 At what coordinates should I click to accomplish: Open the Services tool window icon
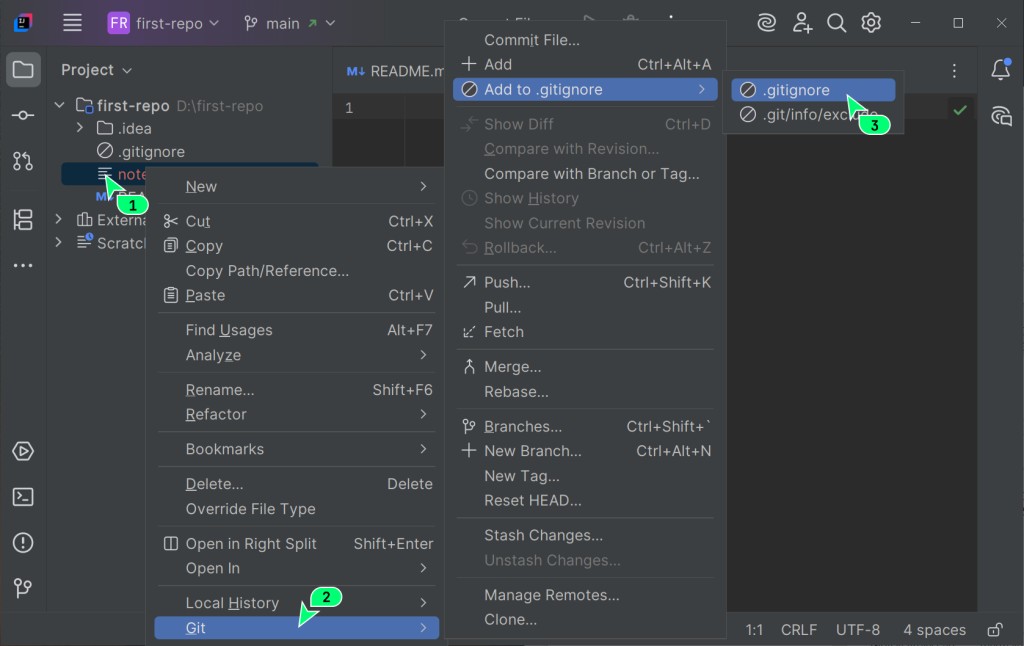23,451
